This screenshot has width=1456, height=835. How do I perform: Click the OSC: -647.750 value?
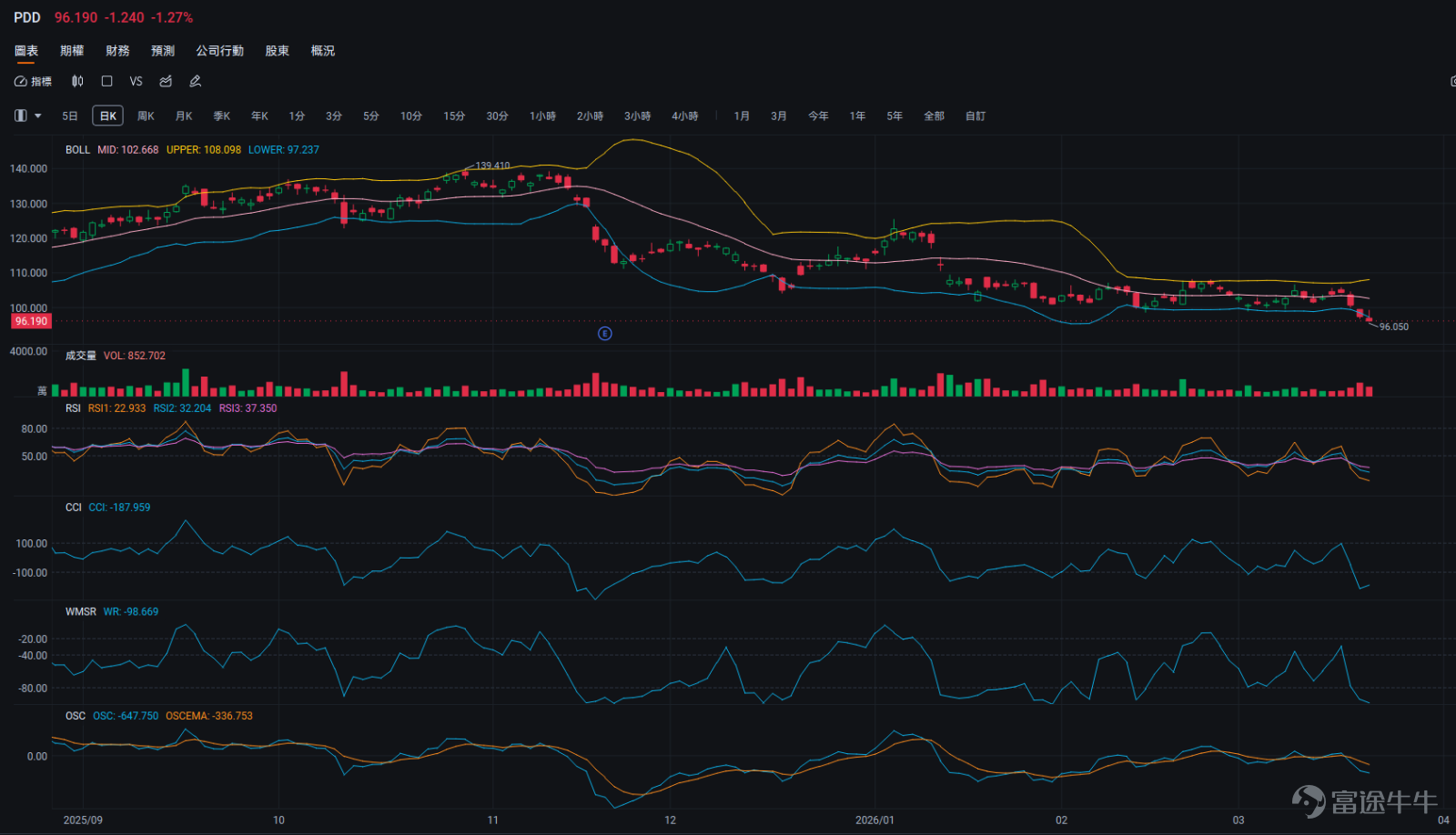126,716
